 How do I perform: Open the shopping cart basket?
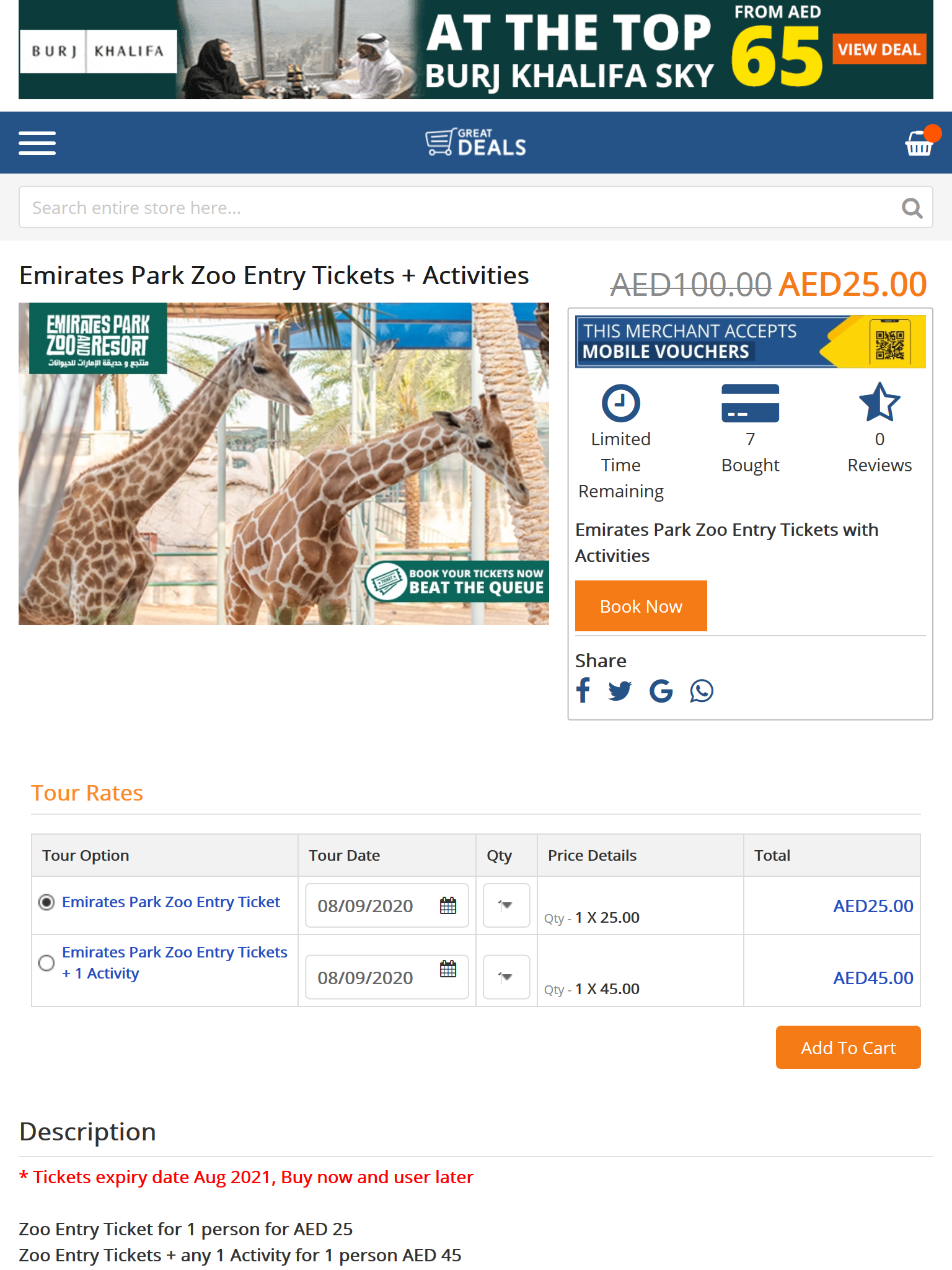tap(919, 143)
